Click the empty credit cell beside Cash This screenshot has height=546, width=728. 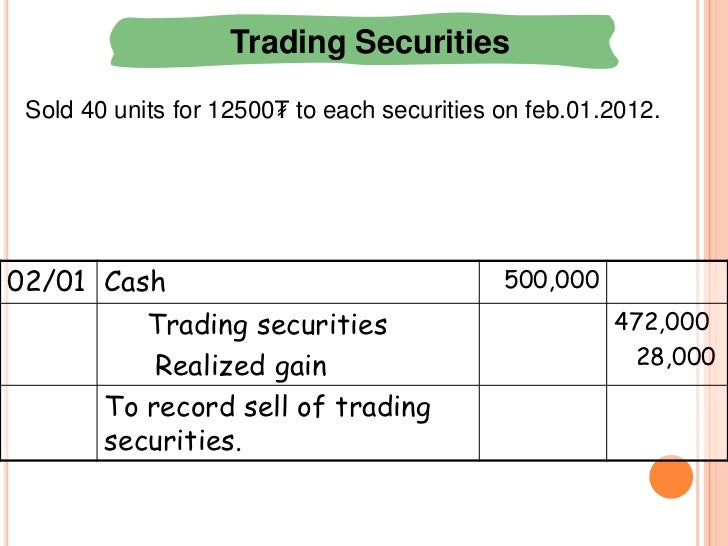[666, 282]
